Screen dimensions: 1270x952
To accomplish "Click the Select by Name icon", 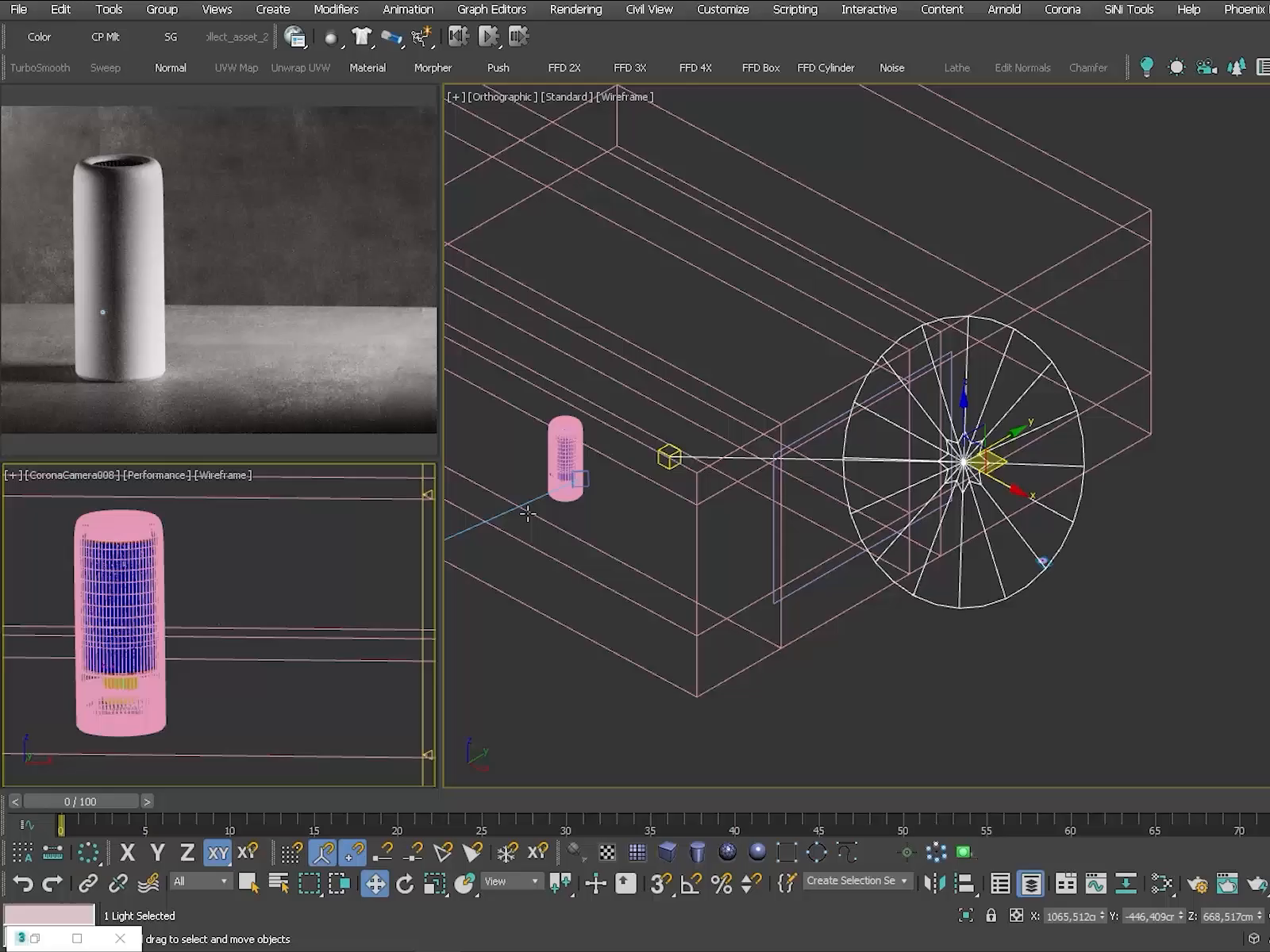I will 279,883.
